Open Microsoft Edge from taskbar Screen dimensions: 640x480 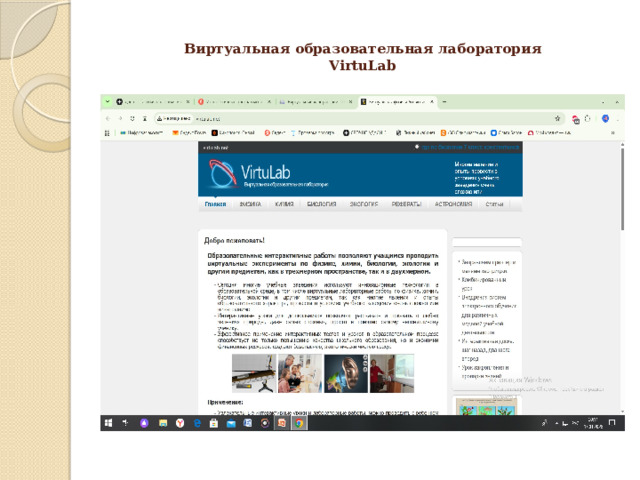(x=197, y=423)
